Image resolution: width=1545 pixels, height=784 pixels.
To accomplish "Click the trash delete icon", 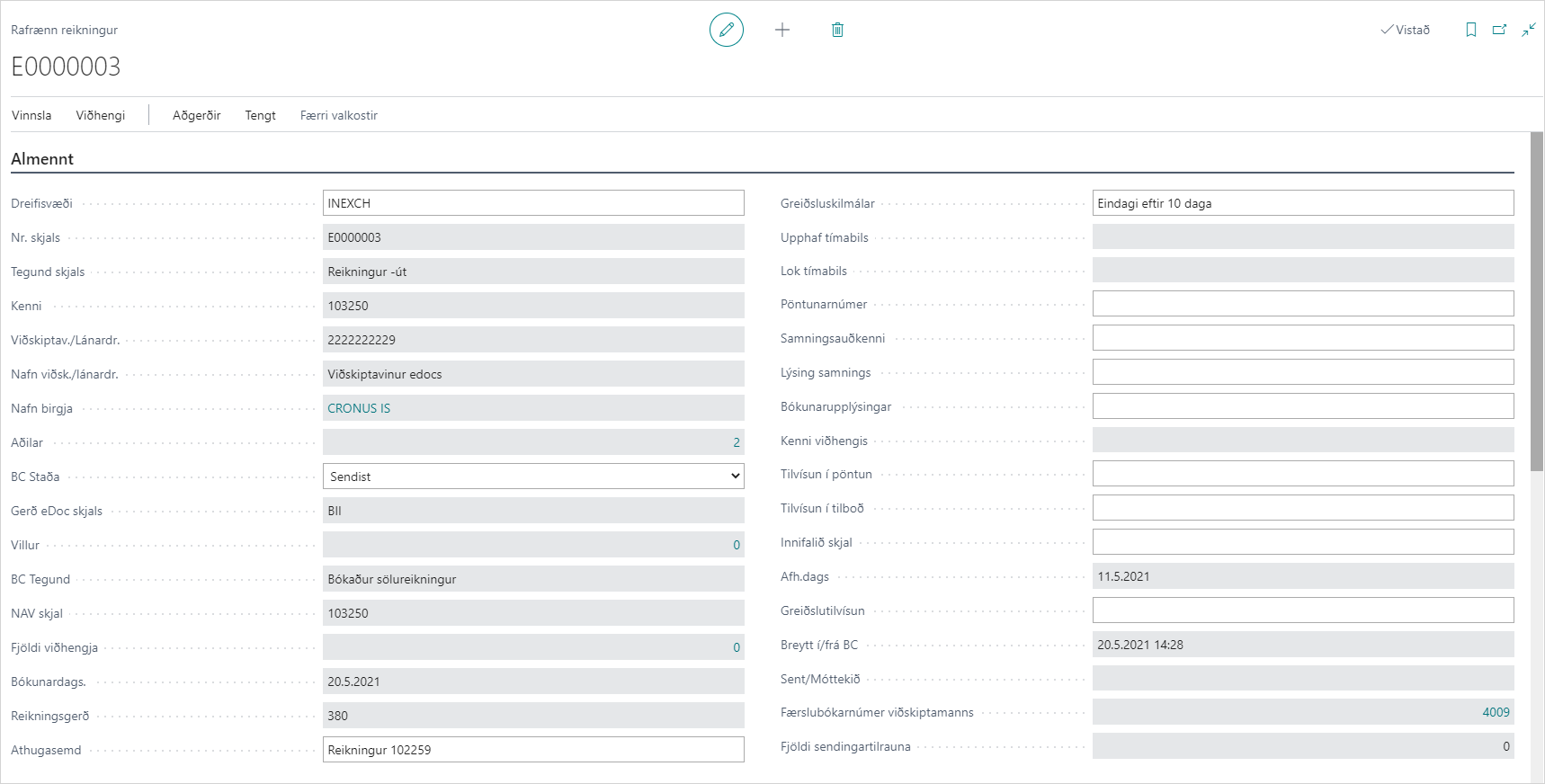I will point(837,30).
